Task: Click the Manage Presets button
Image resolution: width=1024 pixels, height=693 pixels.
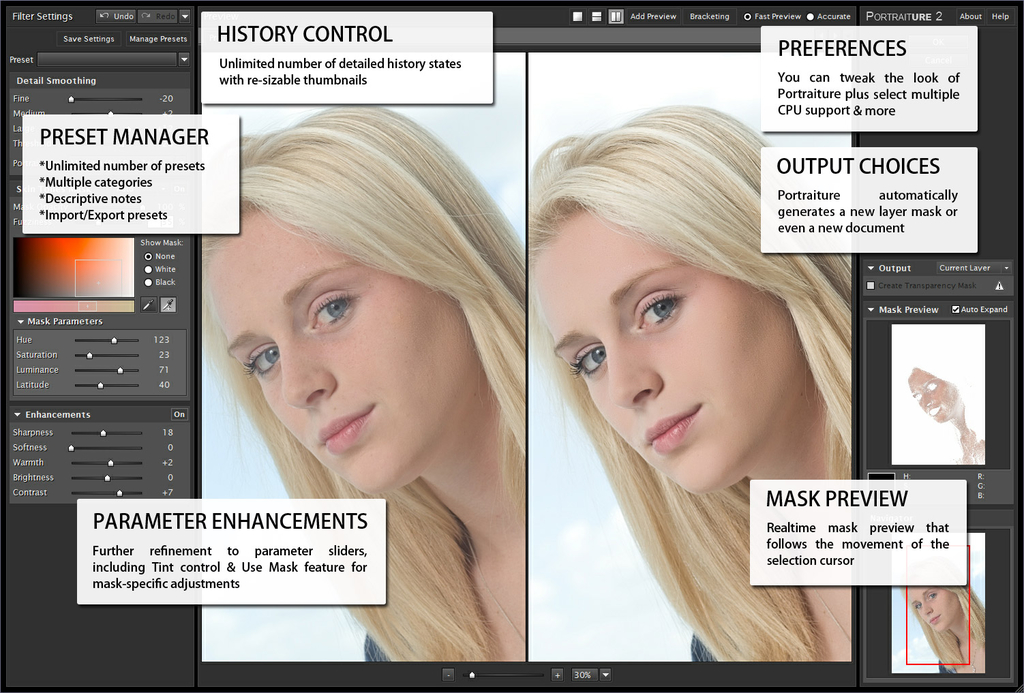Action: click(x=158, y=39)
